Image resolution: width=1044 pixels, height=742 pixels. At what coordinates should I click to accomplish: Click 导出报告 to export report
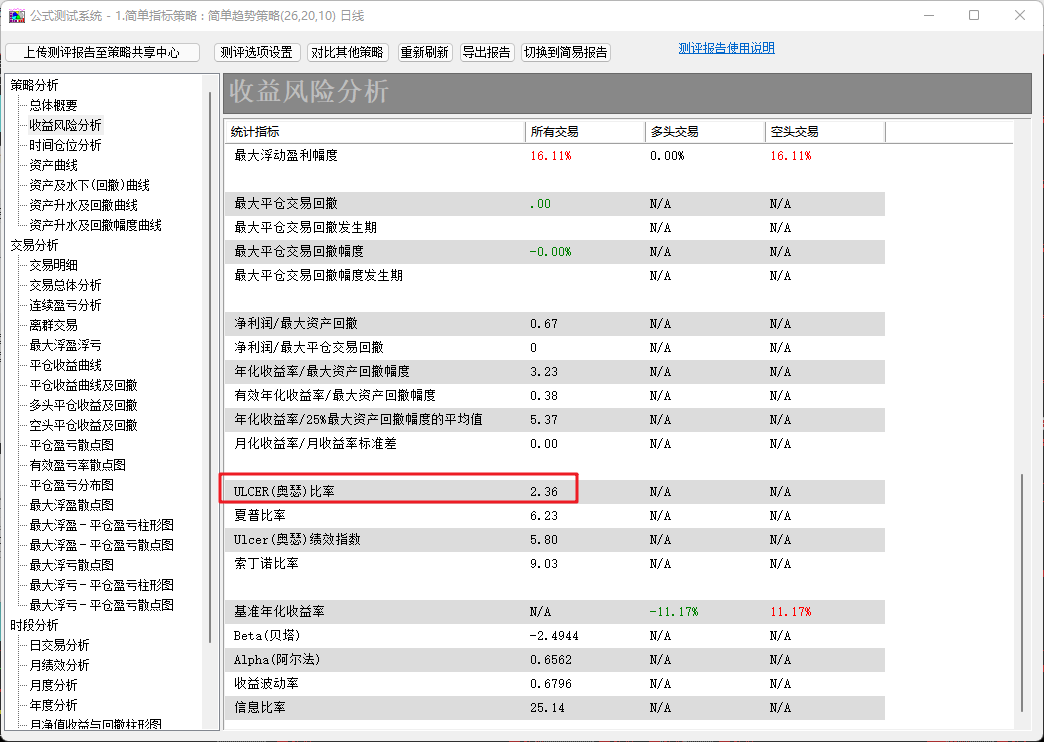[x=486, y=52]
